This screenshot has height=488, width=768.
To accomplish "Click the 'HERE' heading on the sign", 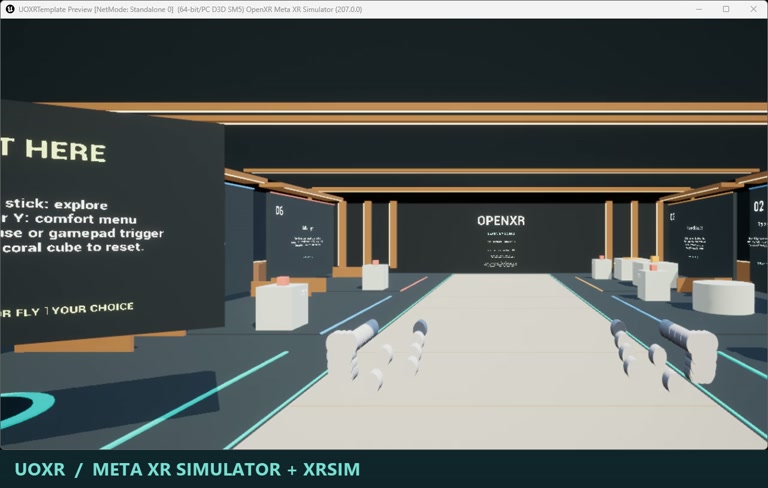I will [66, 150].
